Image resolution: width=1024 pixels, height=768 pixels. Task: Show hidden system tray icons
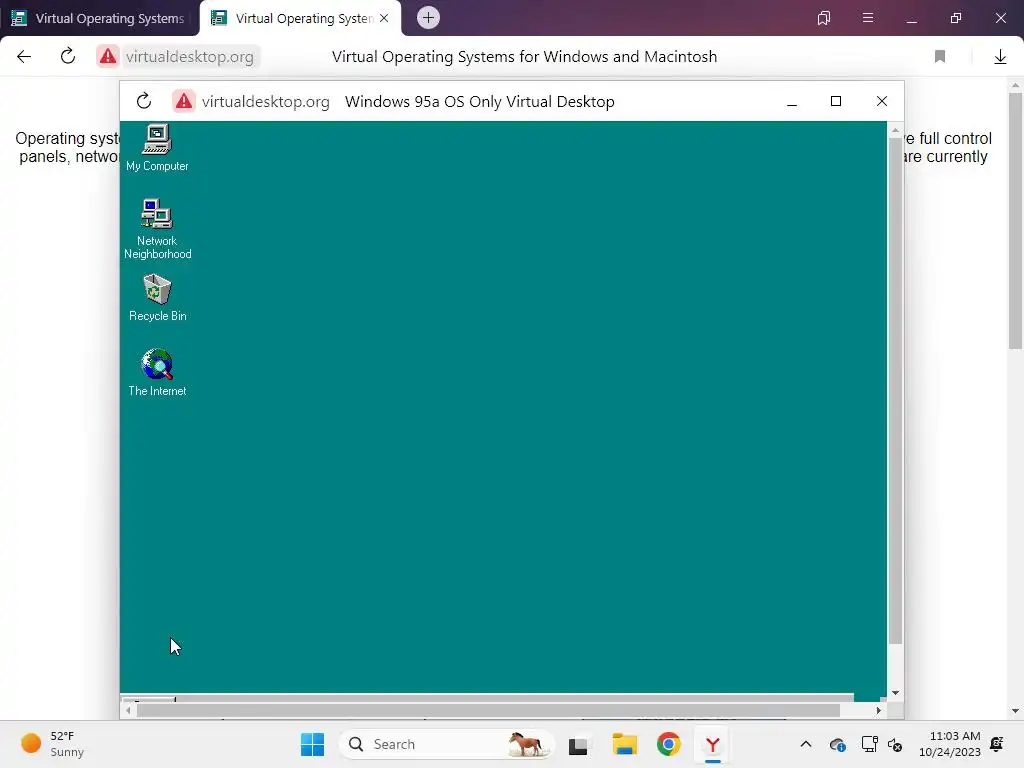(806, 744)
